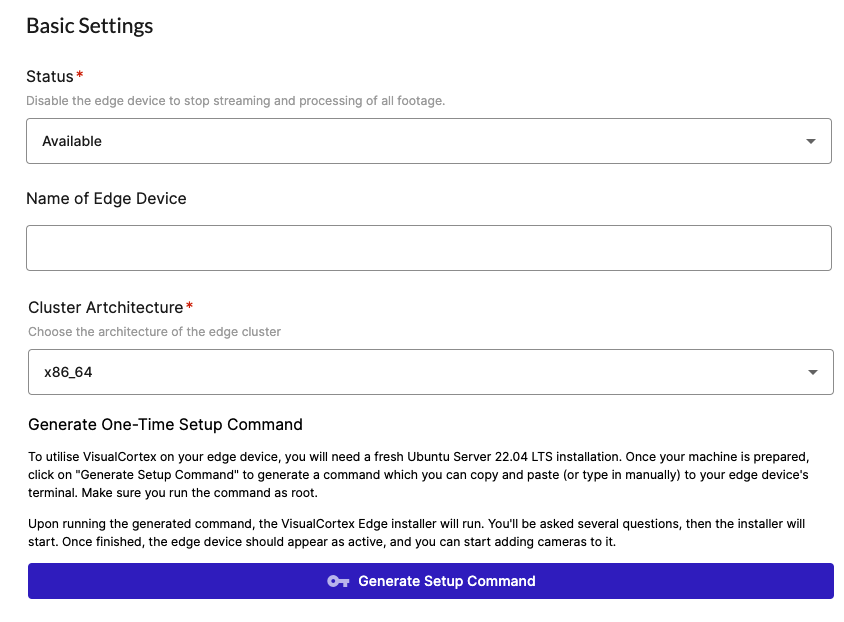Click the Cluster Artchitecture label
Image resolution: width=844 pixels, height=622 pixels.
click(x=106, y=307)
